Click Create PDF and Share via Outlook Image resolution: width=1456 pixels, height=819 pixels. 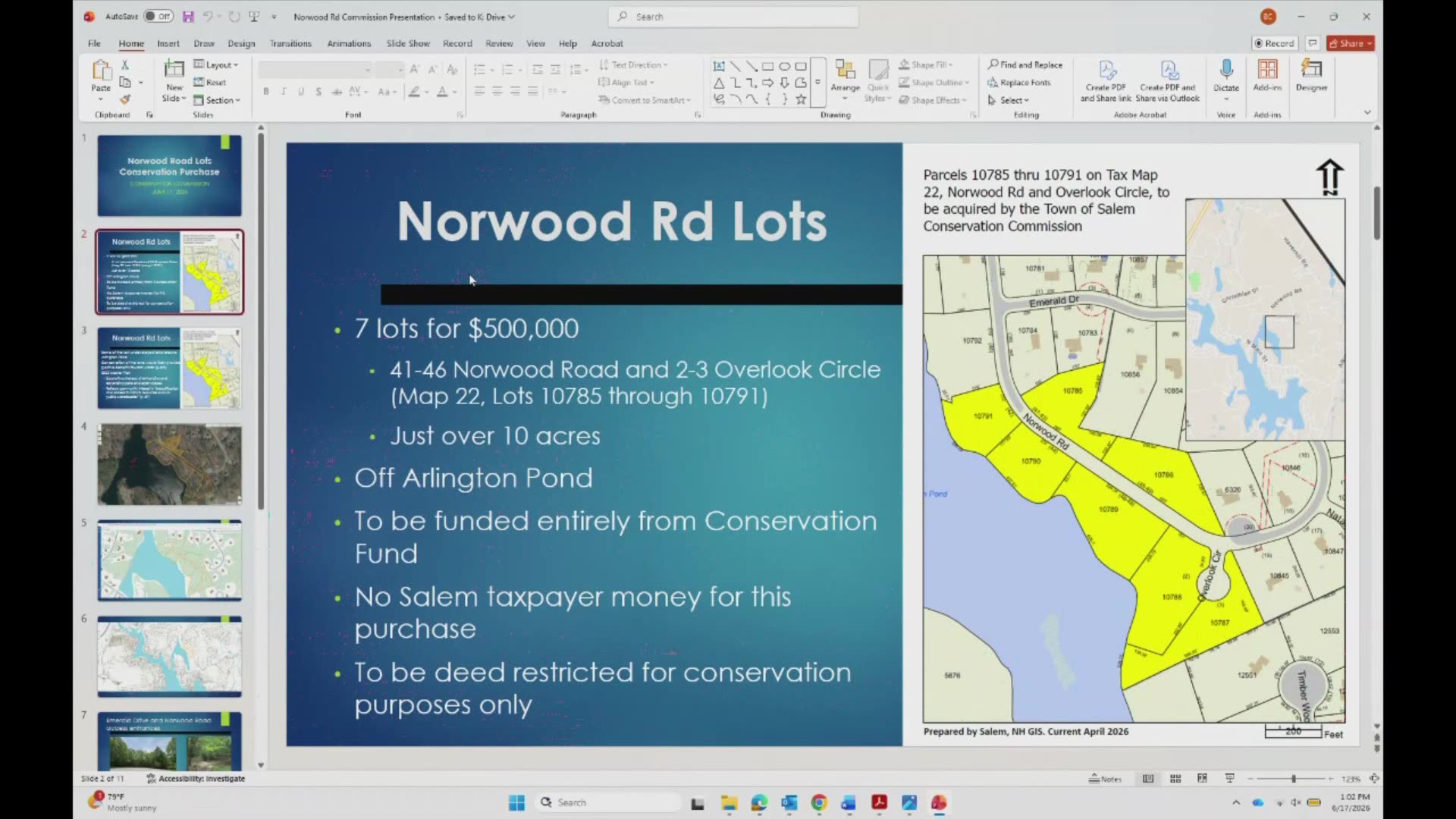tap(1168, 81)
